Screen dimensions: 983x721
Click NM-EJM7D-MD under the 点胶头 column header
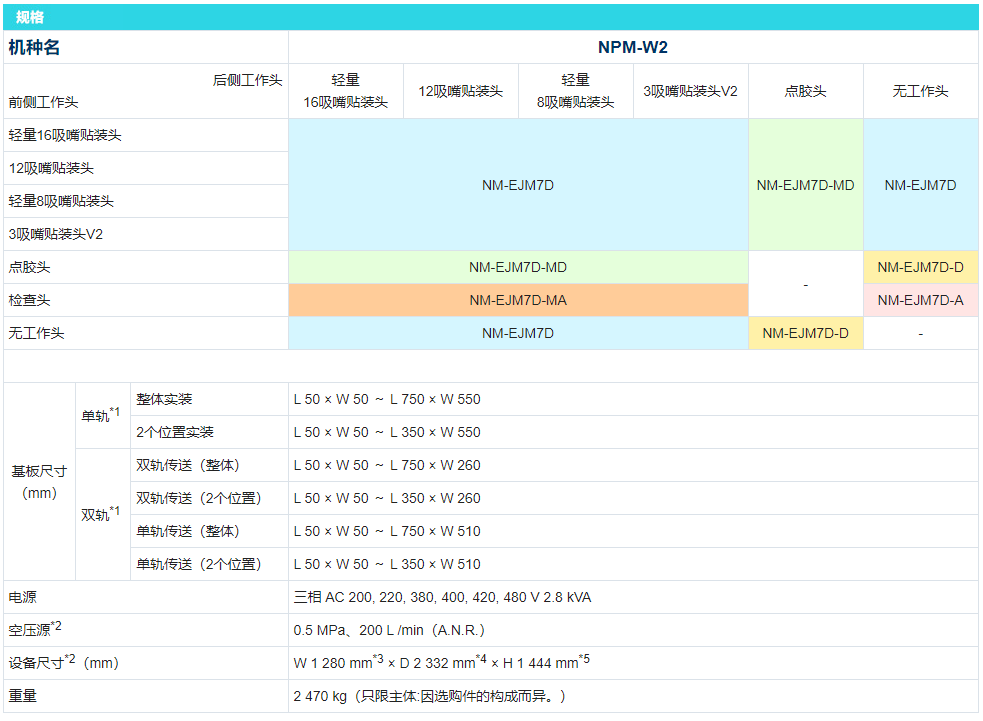click(806, 185)
